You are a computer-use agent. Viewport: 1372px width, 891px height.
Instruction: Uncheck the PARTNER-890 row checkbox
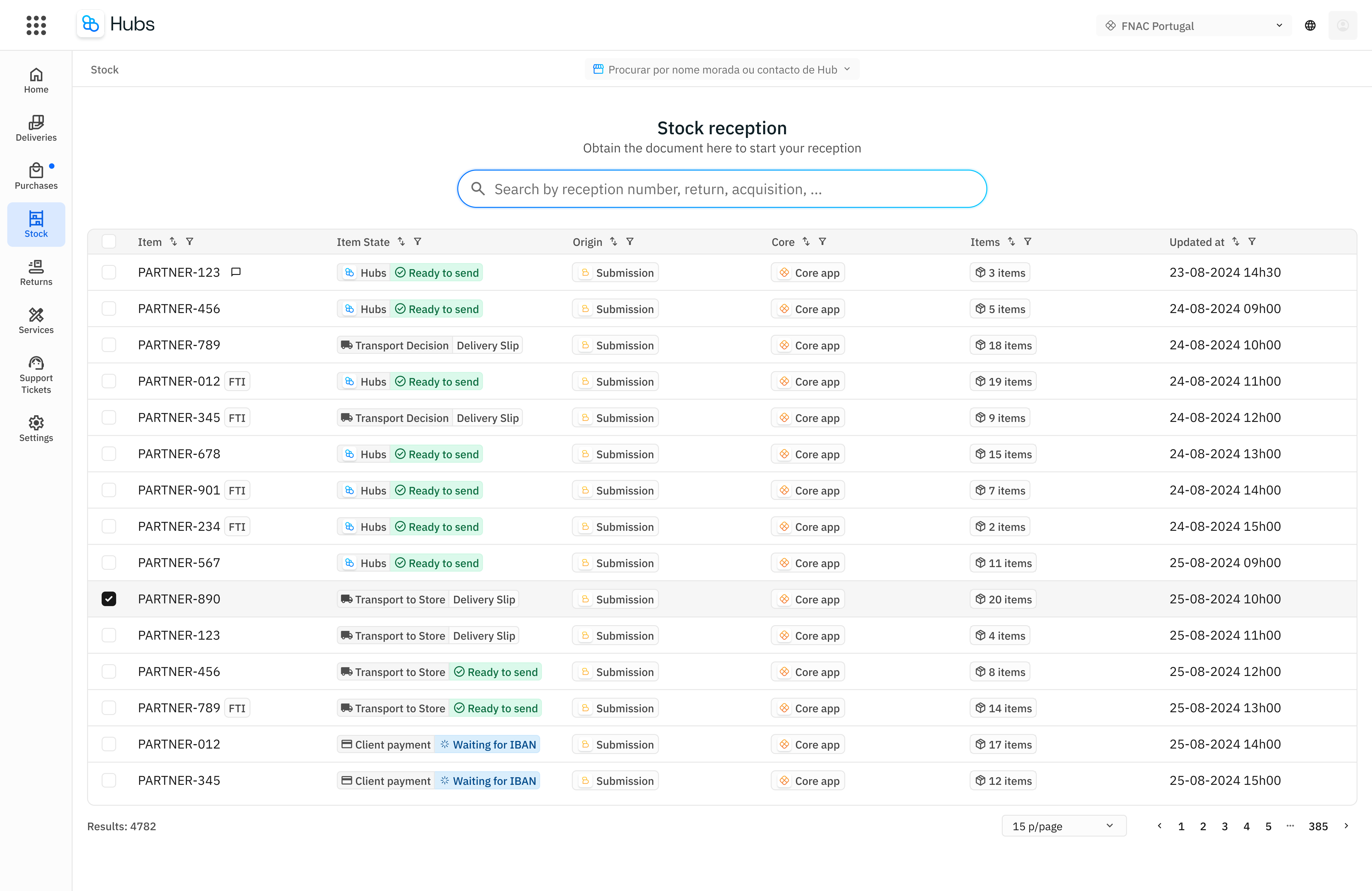click(109, 599)
